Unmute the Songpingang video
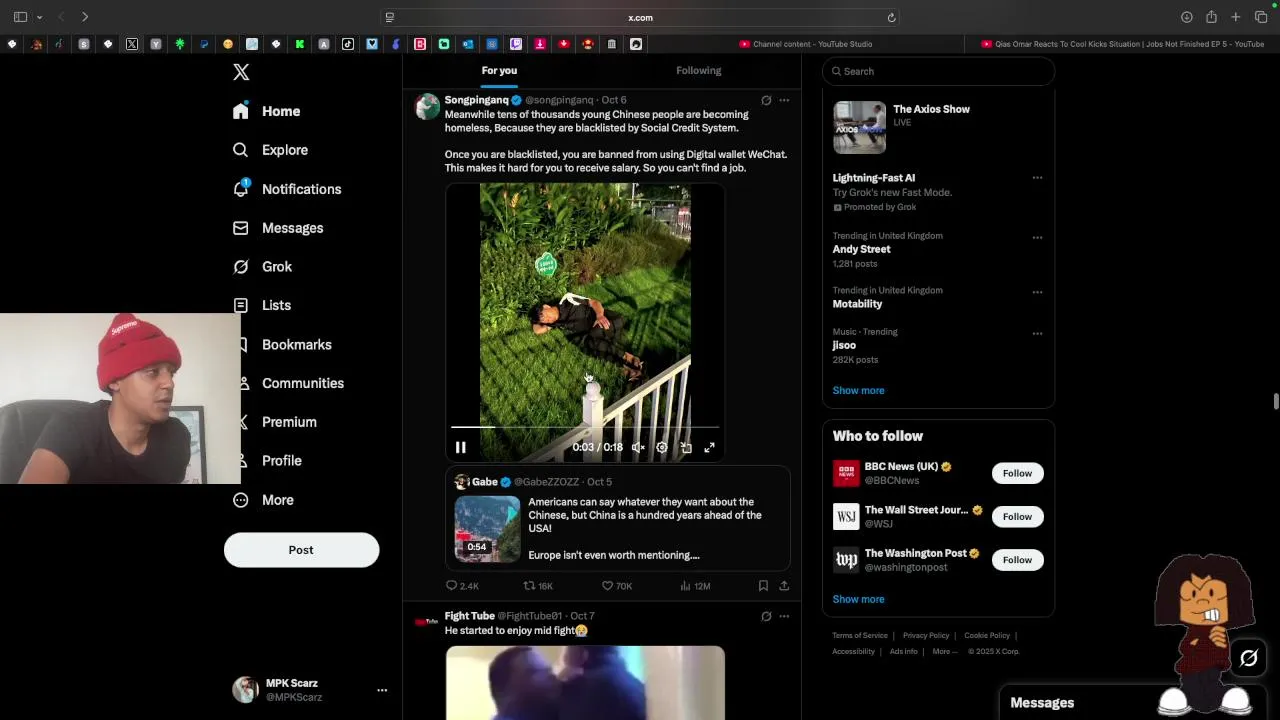The image size is (1280, 720). (x=638, y=448)
